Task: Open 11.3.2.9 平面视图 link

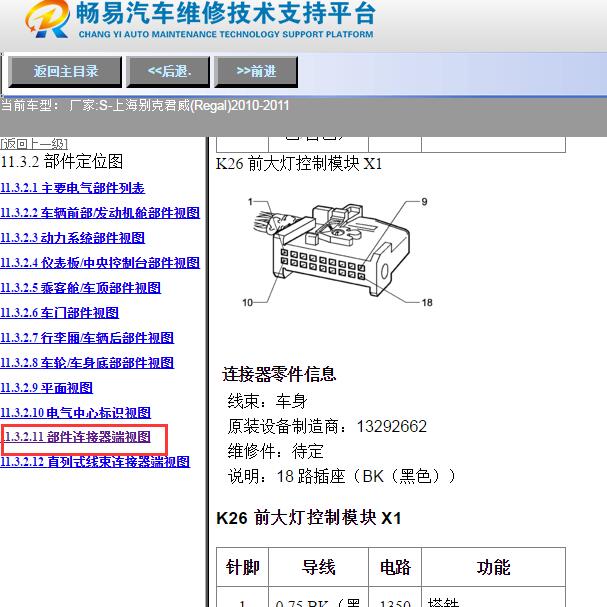Action: tap(46, 388)
